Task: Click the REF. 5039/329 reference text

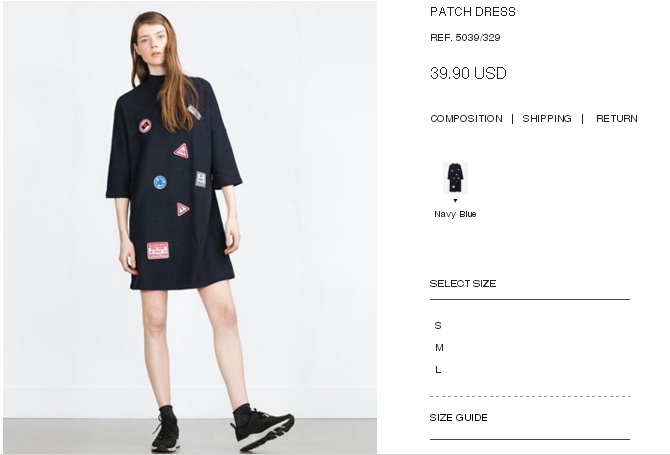Action: tap(465, 38)
